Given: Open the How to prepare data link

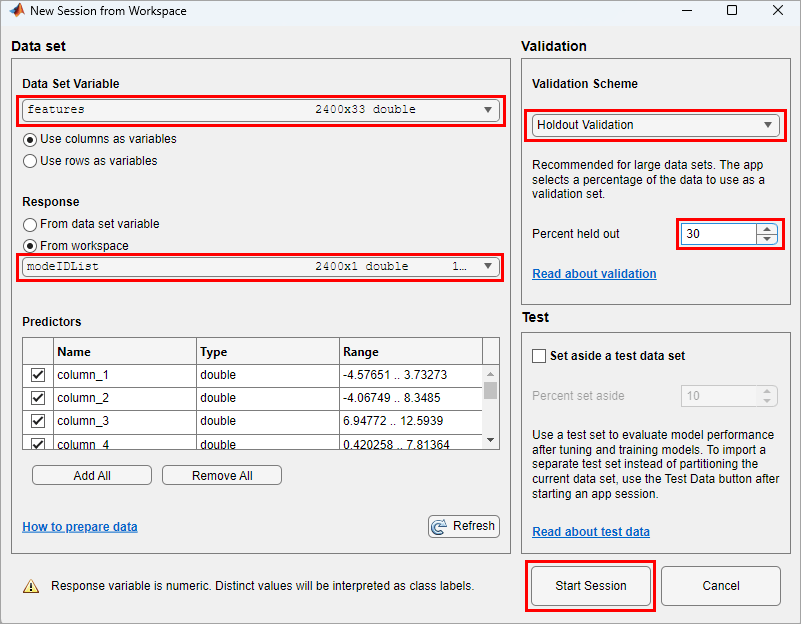Looking at the screenshot, I should click(x=80, y=527).
